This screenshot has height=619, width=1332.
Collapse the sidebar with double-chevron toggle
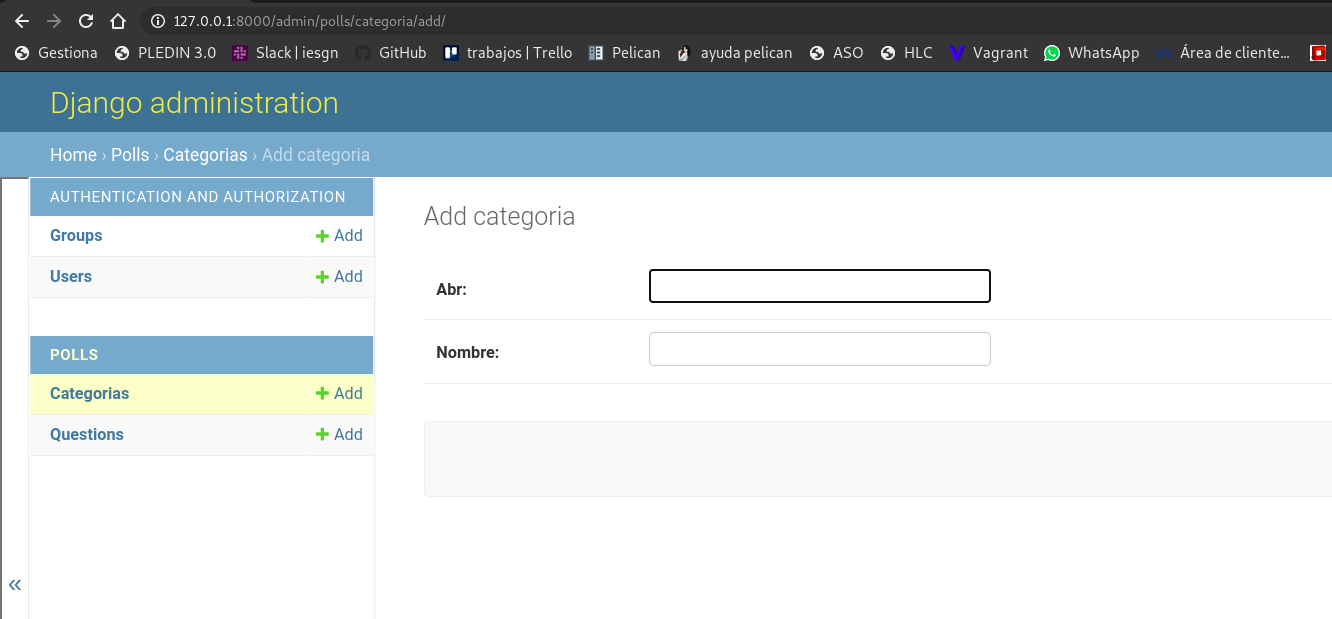pos(15,585)
